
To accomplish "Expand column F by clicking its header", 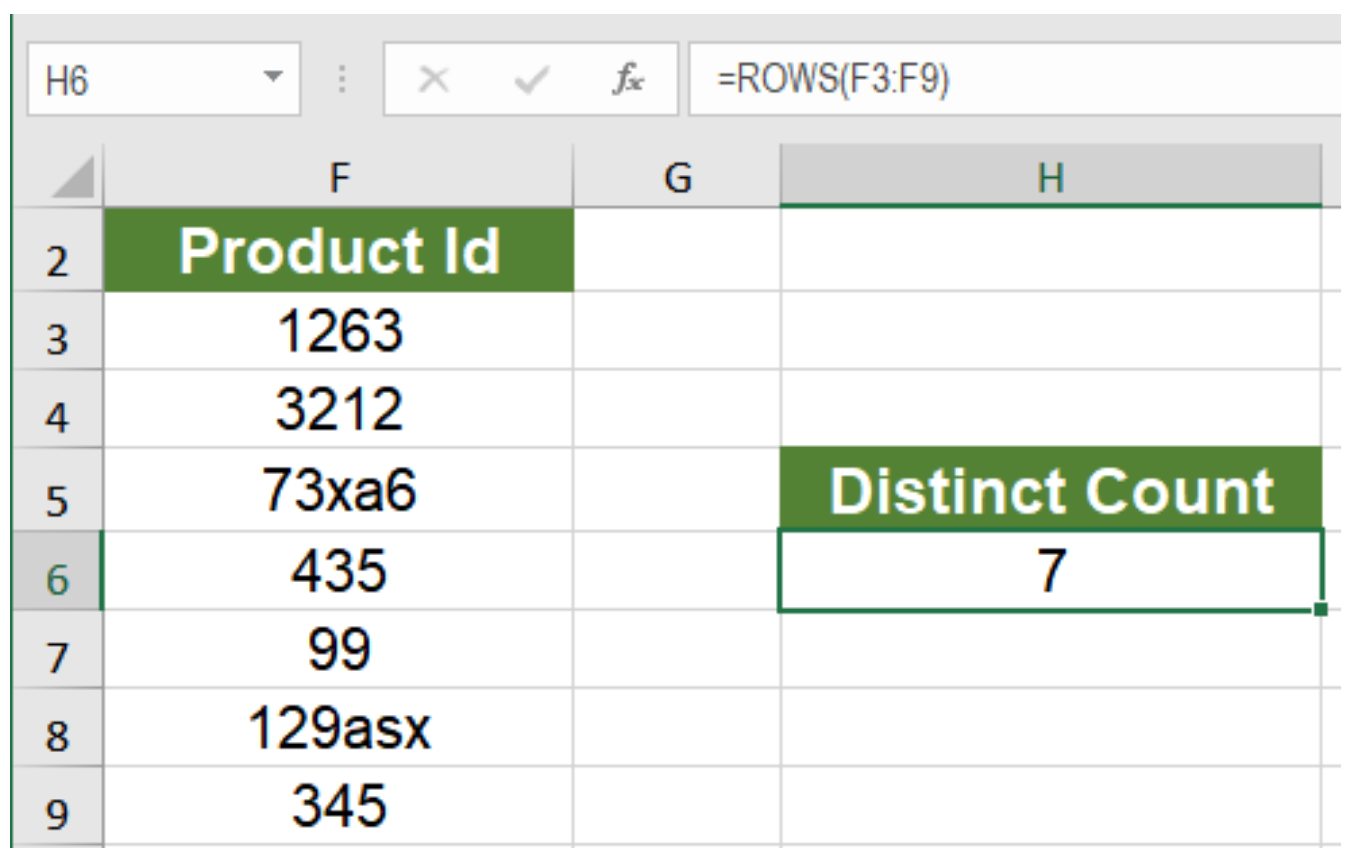I will point(340,176).
